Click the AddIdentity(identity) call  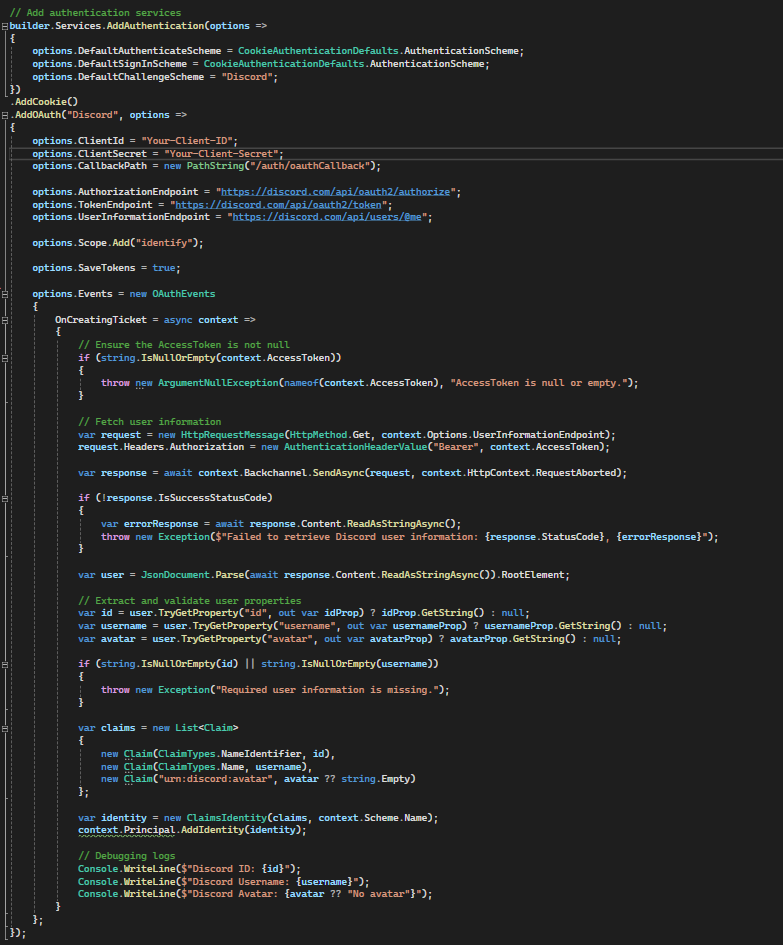[x=241, y=830]
